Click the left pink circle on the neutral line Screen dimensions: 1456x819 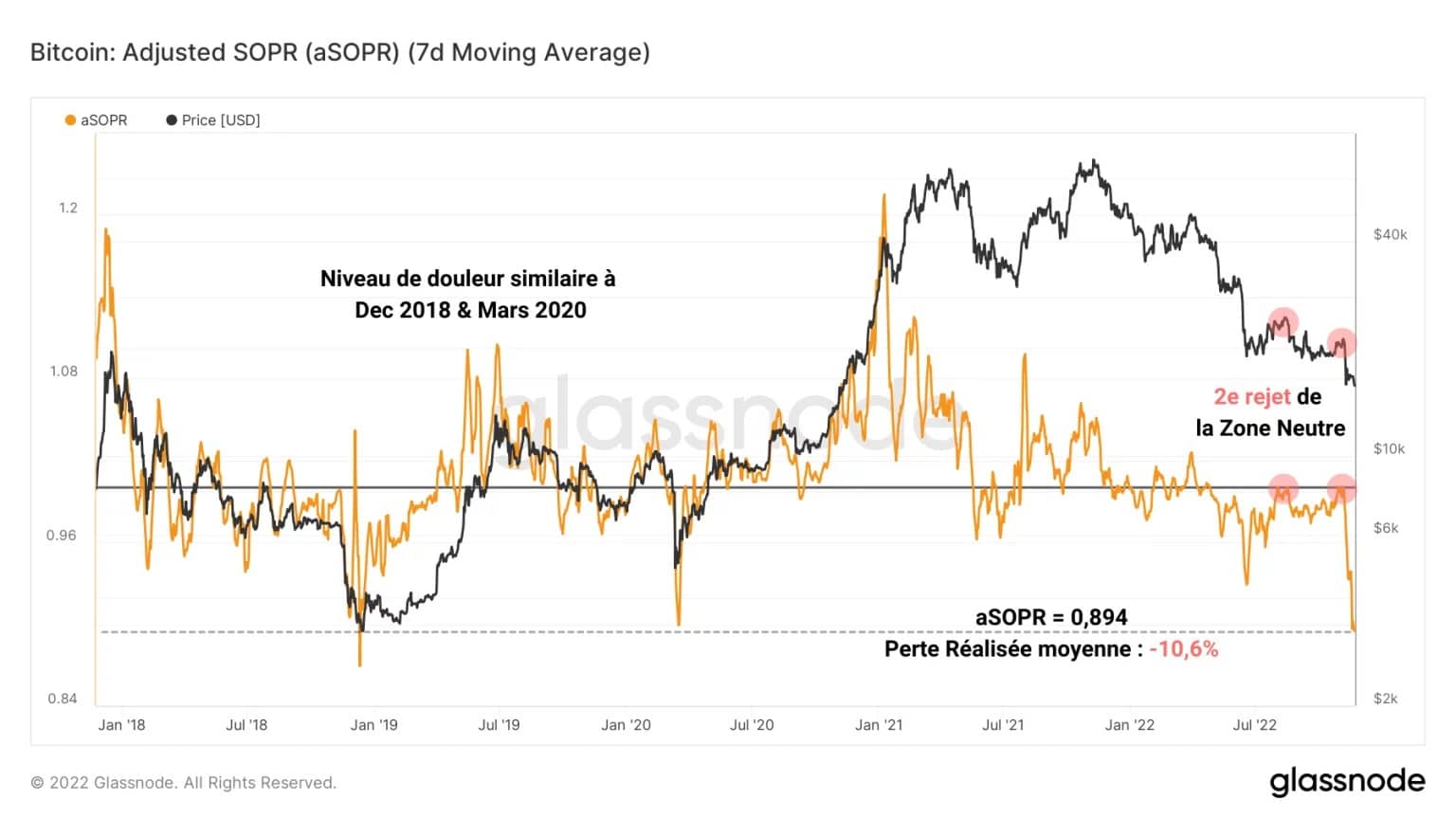(x=1283, y=489)
